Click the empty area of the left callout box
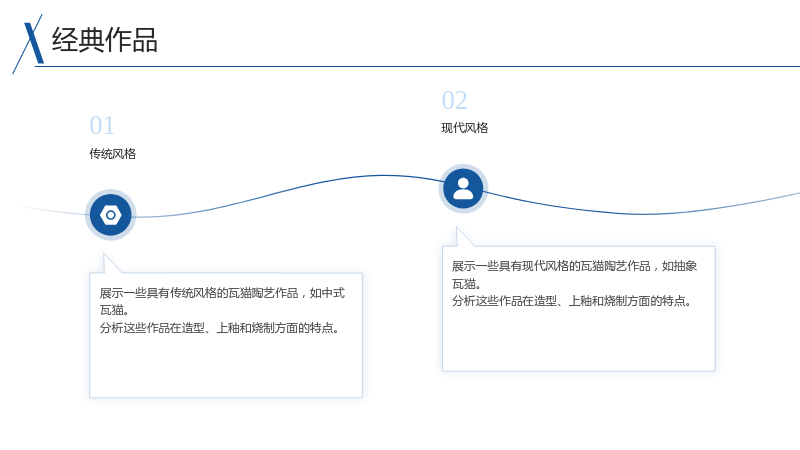This screenshot has height=450, width=800. click(226, 367)
